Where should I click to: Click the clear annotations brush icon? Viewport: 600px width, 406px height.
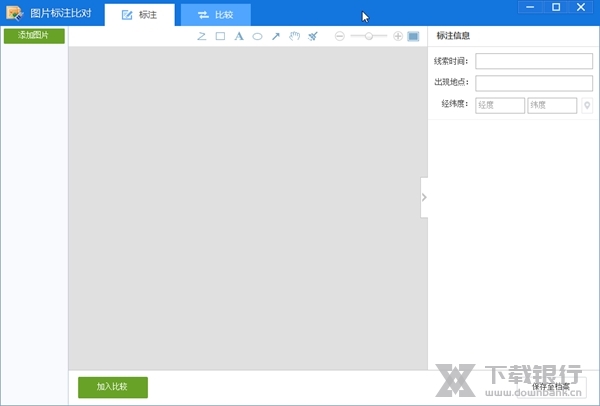click(x=313, y=36)
